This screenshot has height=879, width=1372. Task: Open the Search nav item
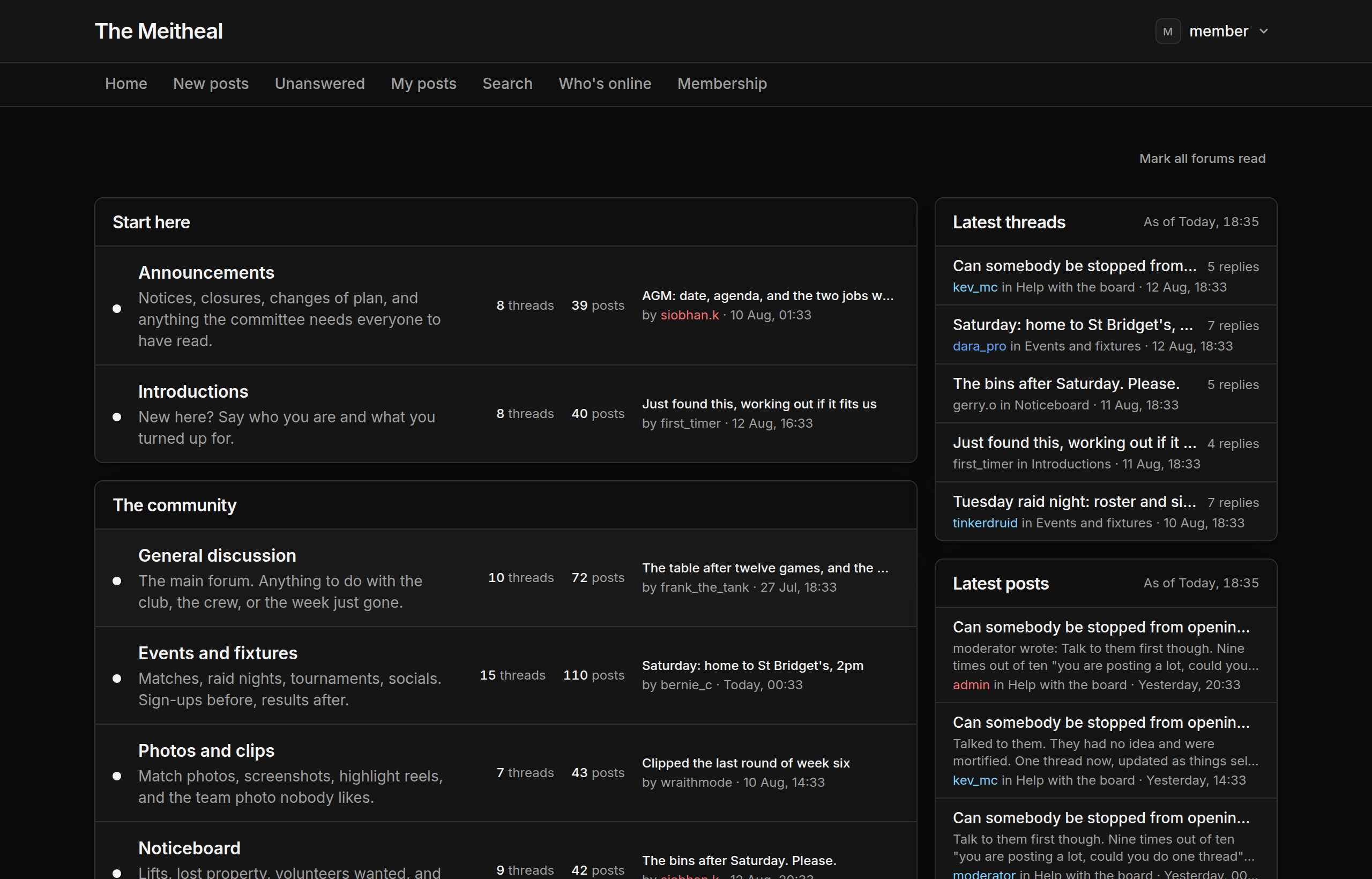508,84
